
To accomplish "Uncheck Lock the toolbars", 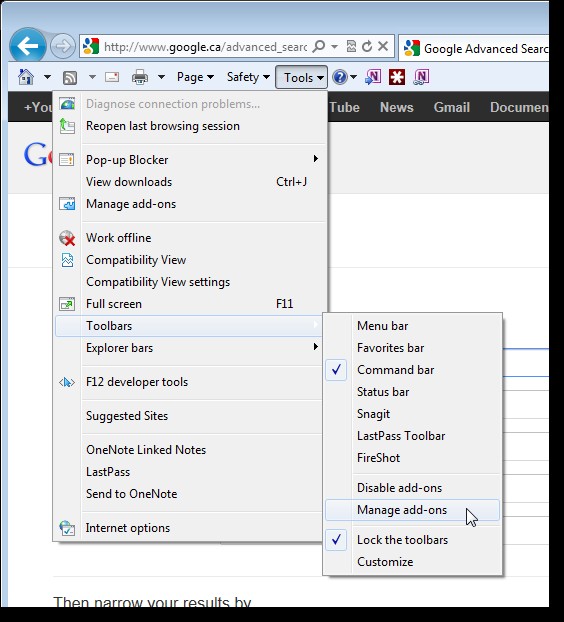I will pyautogui.click(x=412, y=540).
